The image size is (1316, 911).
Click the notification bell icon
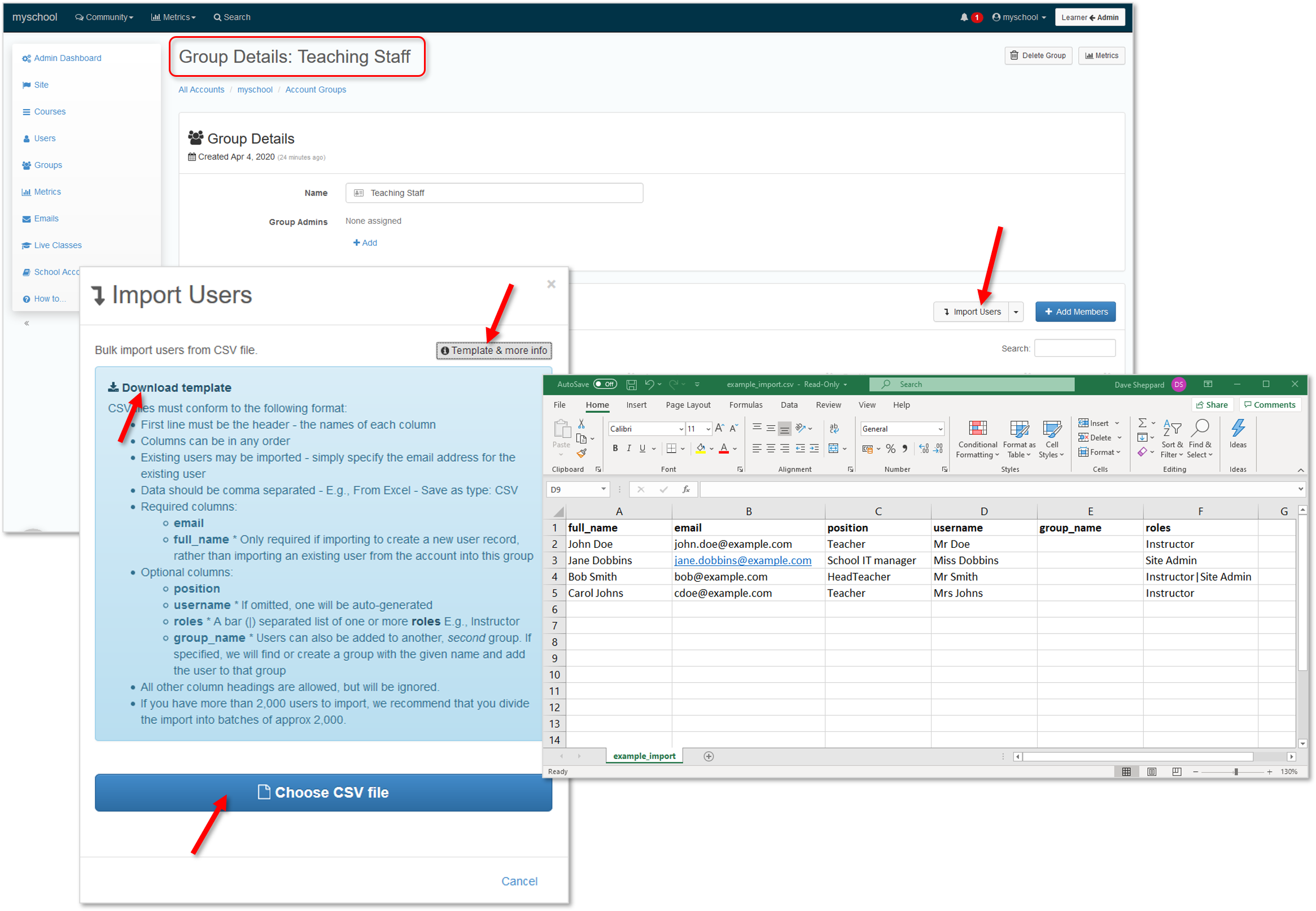click(x=964, y=17)
